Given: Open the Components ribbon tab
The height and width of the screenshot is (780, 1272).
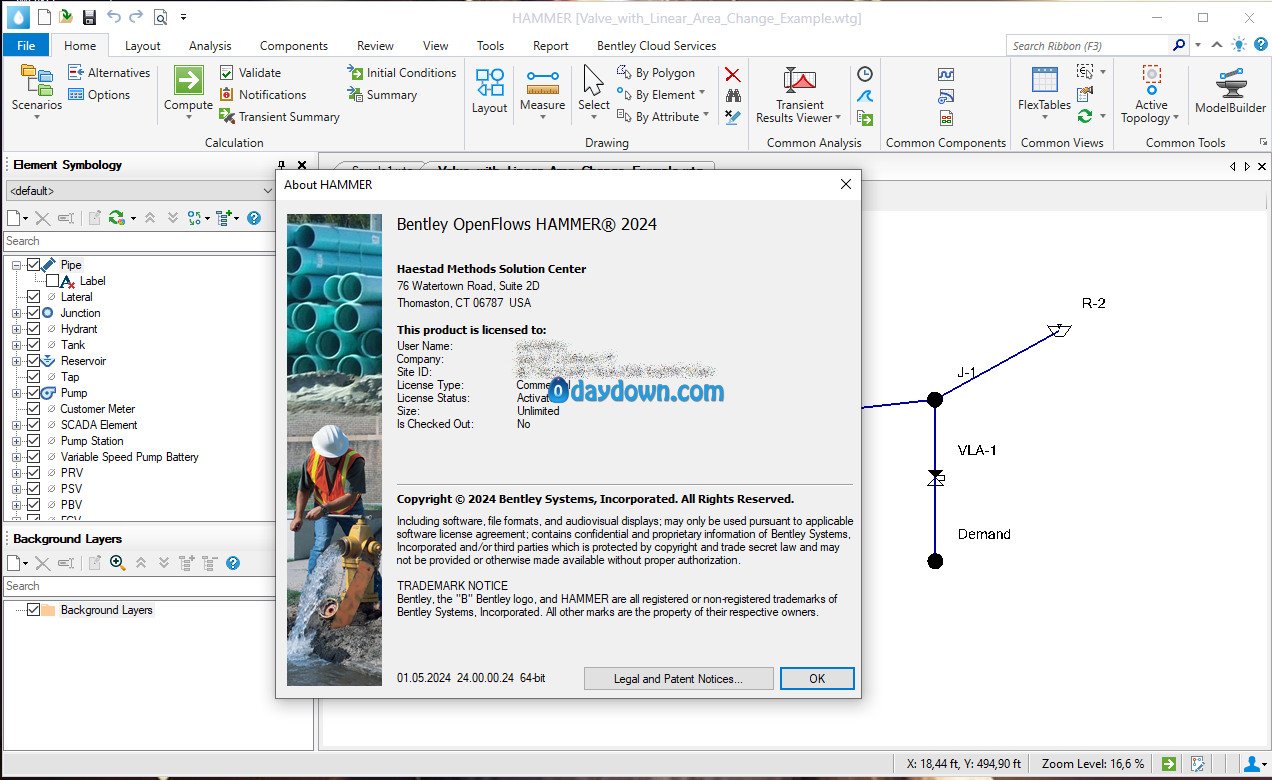Looking at the screenshot, I should click(x=294, y=45).
